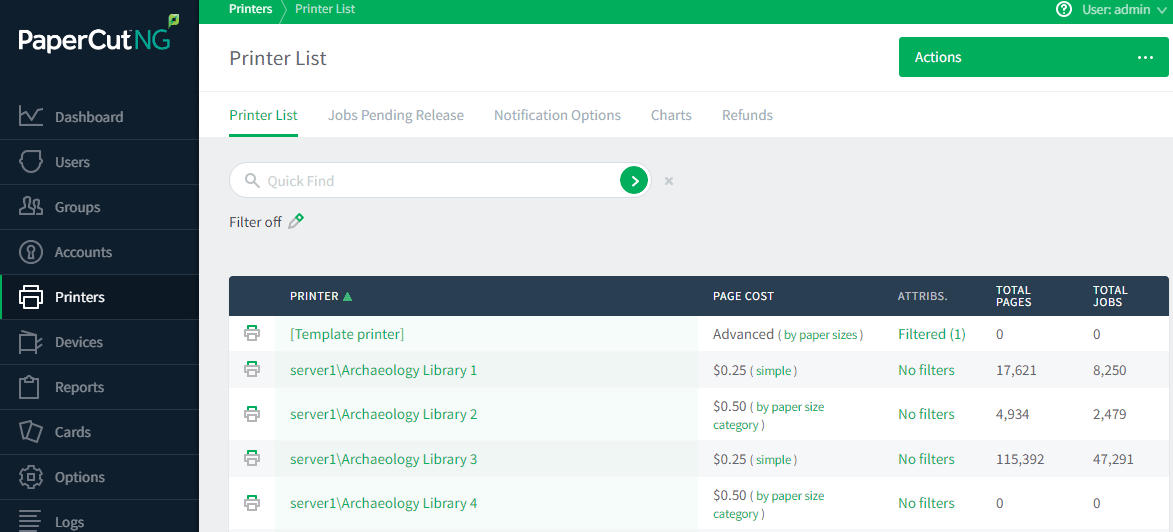
Task: Switch to Jobs Pending Release tab
Action: 395,115
